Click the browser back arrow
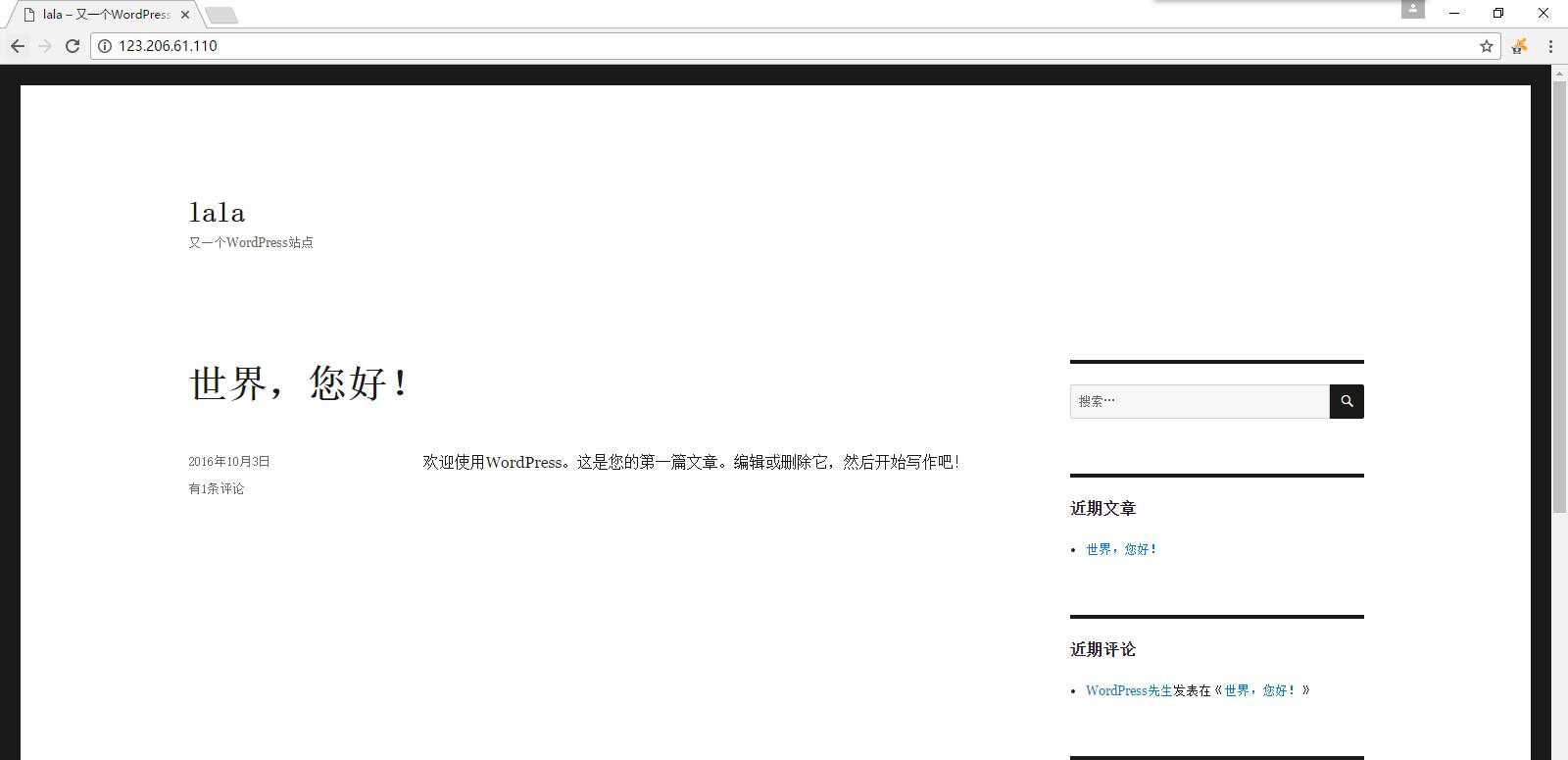1568x760 pixels. pyautogui.click(x=17, y=46)
